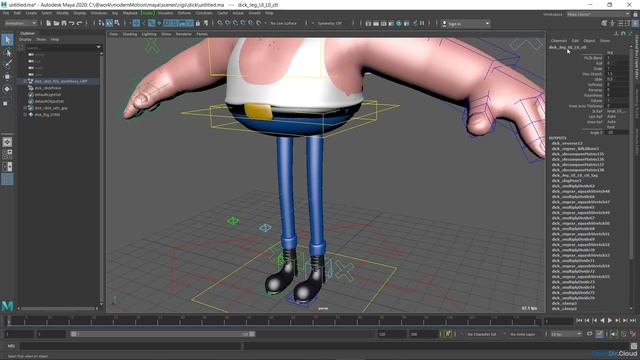Toggle the Modeling Toolkit icon at top right

coord(604,23)
